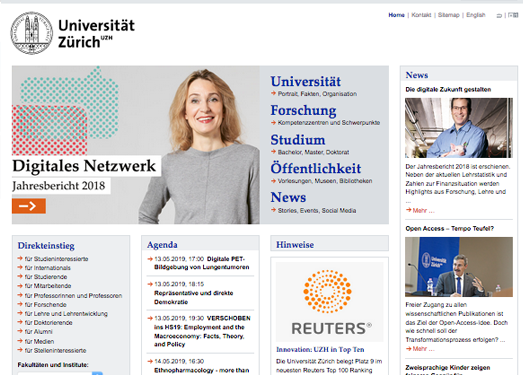
Task: Click the print icon in top-right corner
Action: tap(499, 15)
